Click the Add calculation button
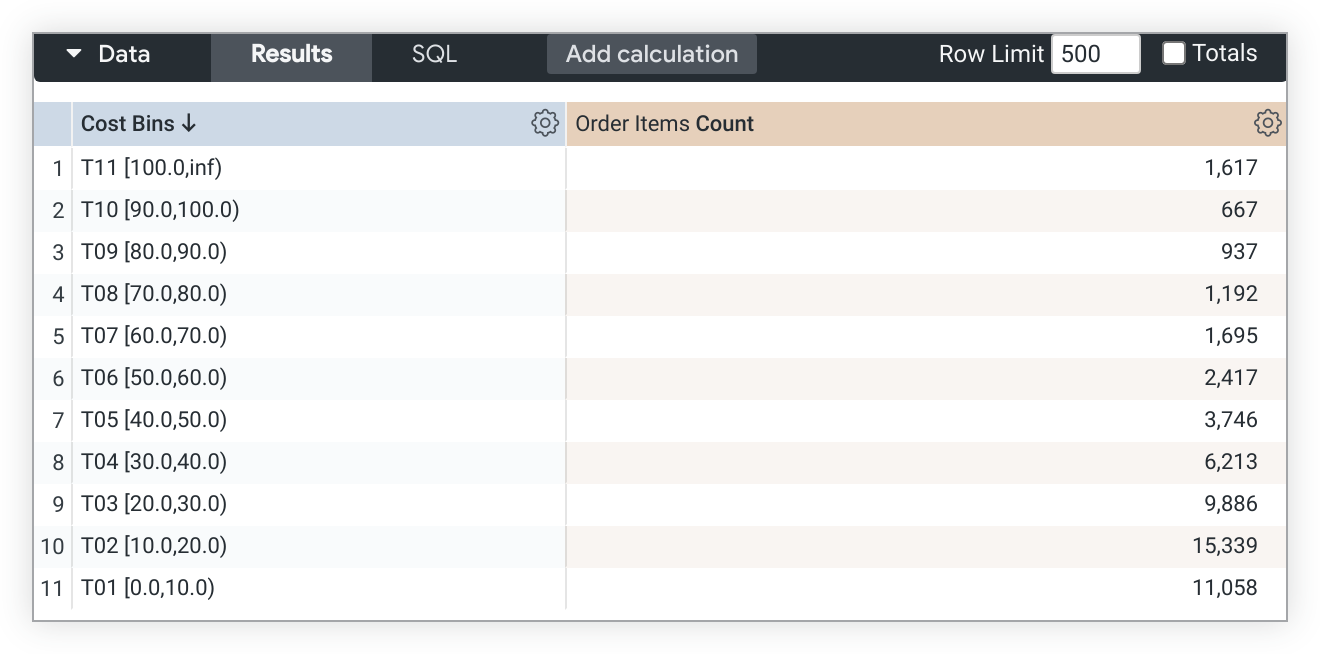Viewport: 1320px width, 654px height. click(x=651, y=54)
